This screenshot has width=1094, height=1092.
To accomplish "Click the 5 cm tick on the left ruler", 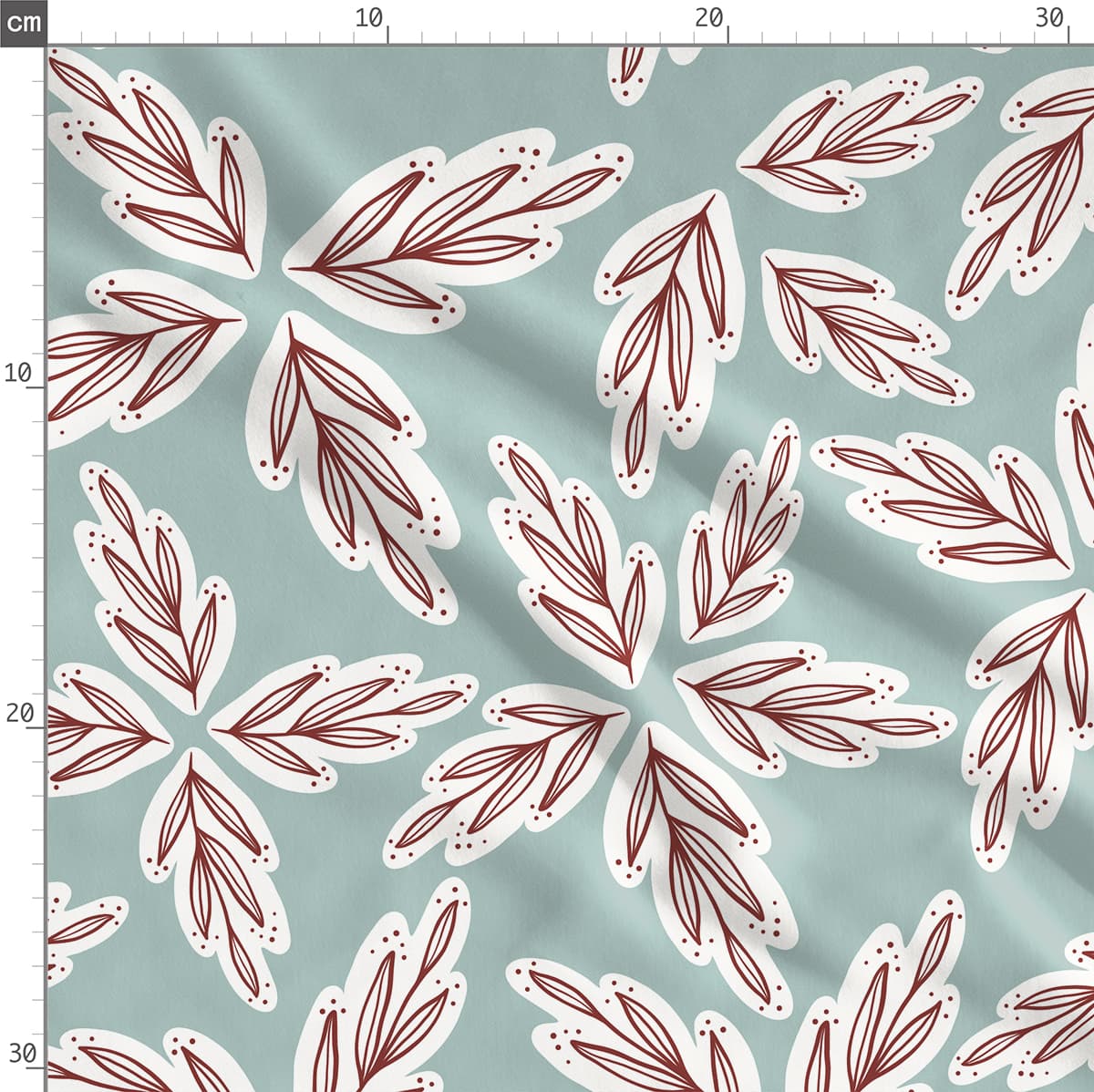I will [38, 218].
